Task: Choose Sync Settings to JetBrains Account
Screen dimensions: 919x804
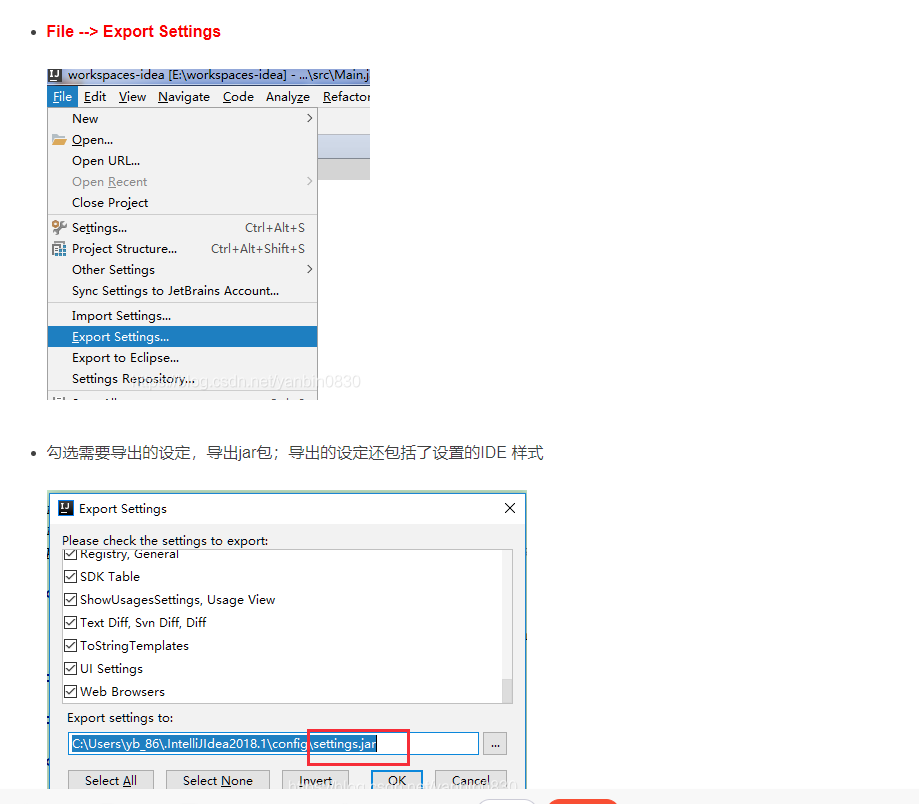Action: pos(182,291)
